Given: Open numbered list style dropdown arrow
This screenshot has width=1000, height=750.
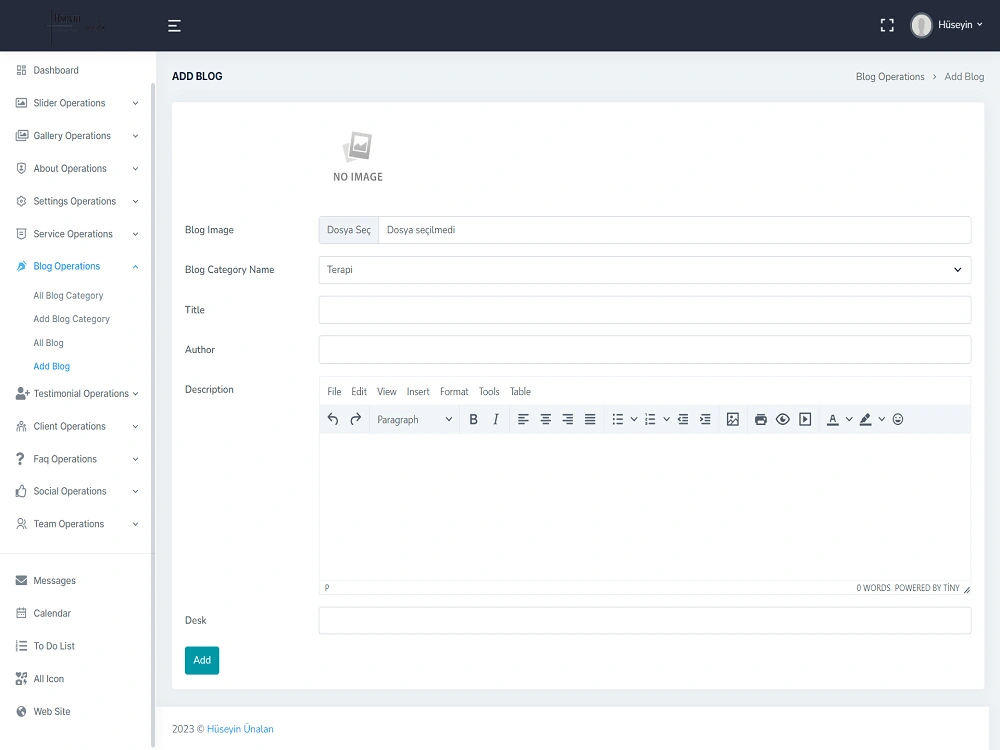Looking at the screenshot, I should click(666, 419).
